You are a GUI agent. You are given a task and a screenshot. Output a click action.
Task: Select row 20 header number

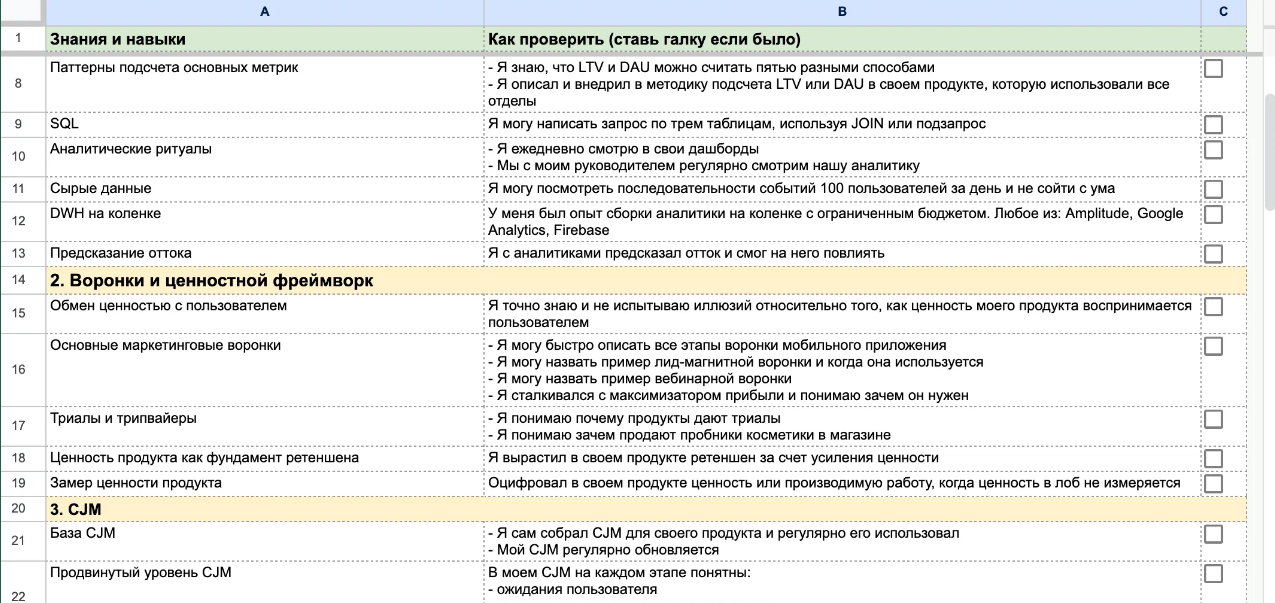(19, 508)
